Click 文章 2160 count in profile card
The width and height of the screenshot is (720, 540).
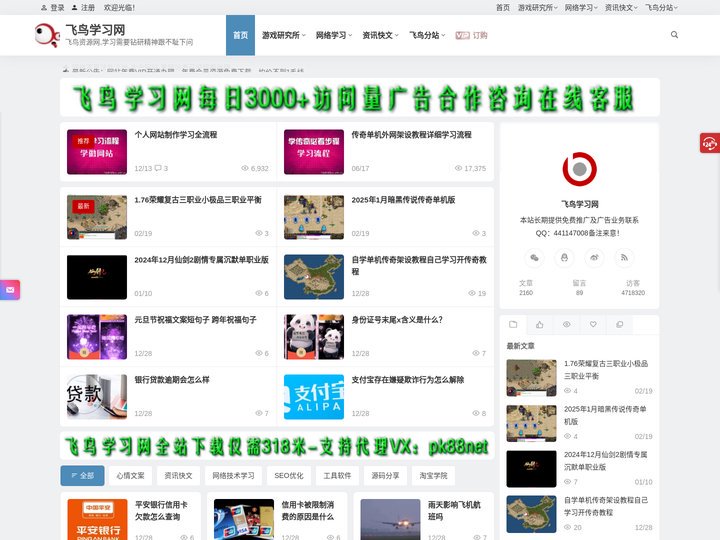526,287
